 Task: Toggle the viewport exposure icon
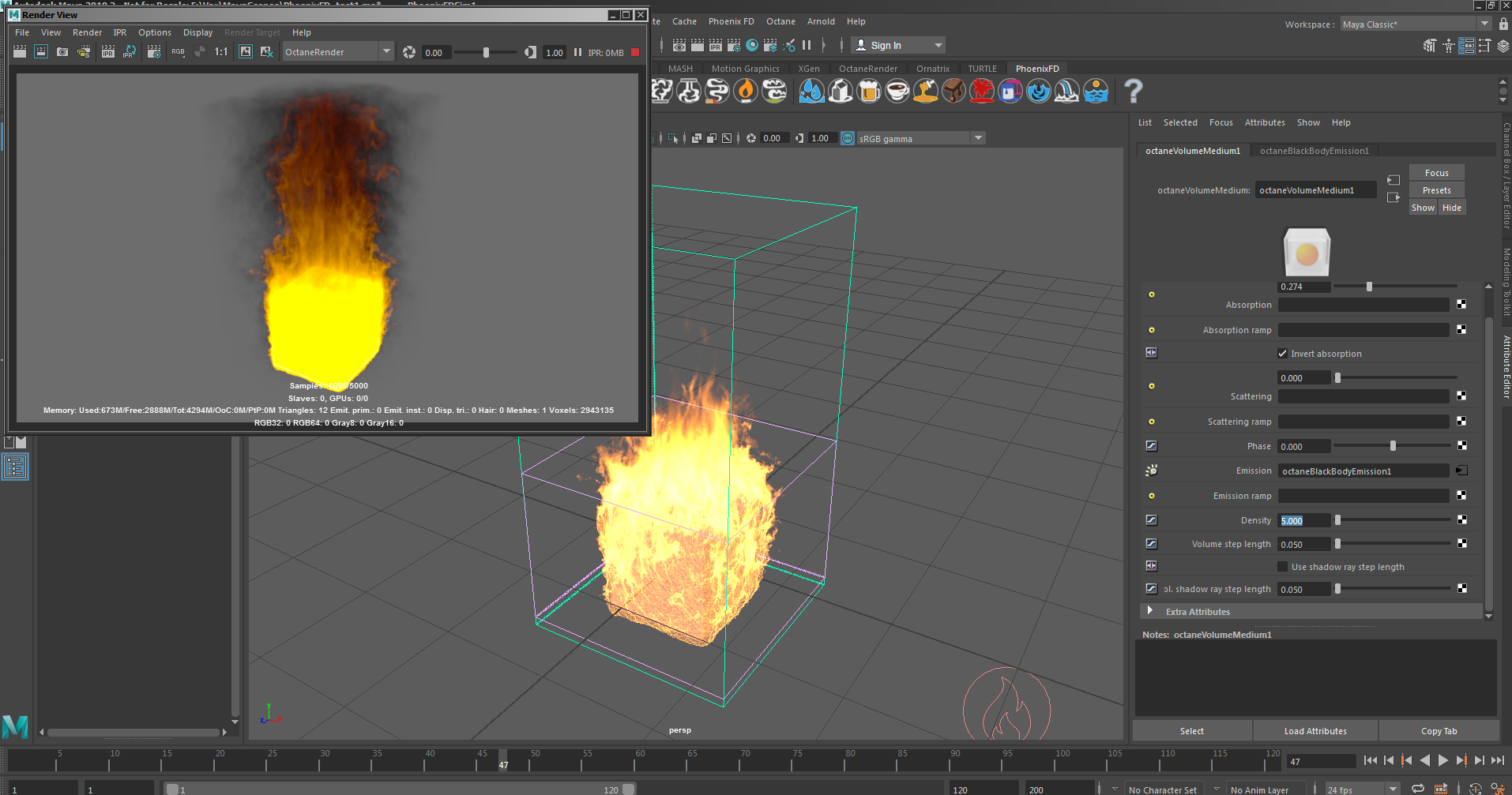point(751,138)
